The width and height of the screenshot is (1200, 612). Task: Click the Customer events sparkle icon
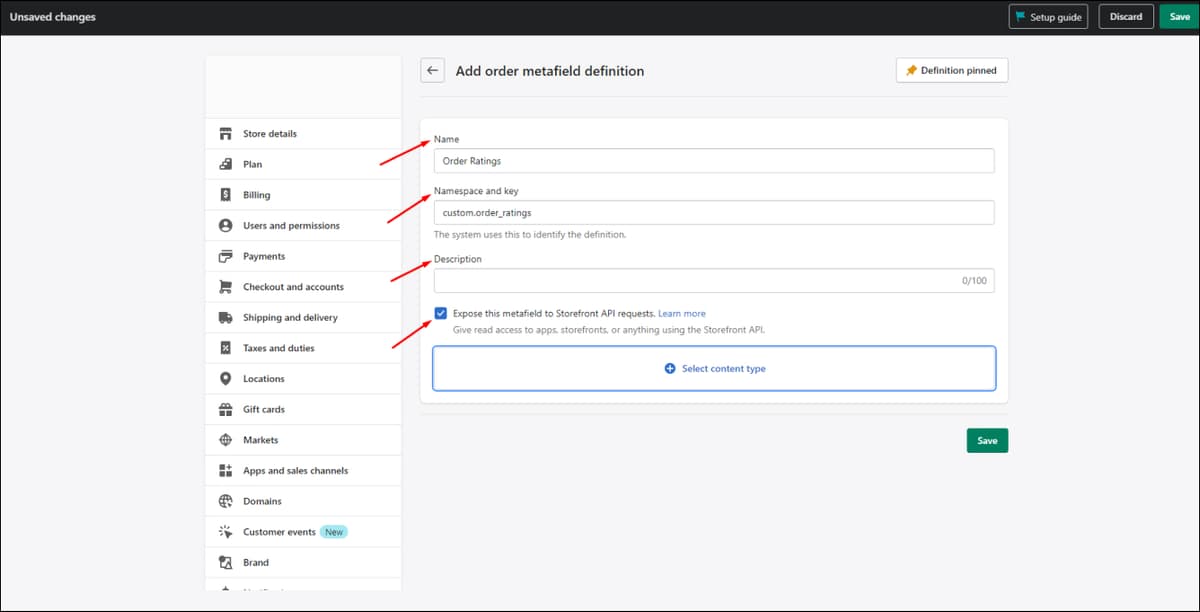(x=225, y=532)
